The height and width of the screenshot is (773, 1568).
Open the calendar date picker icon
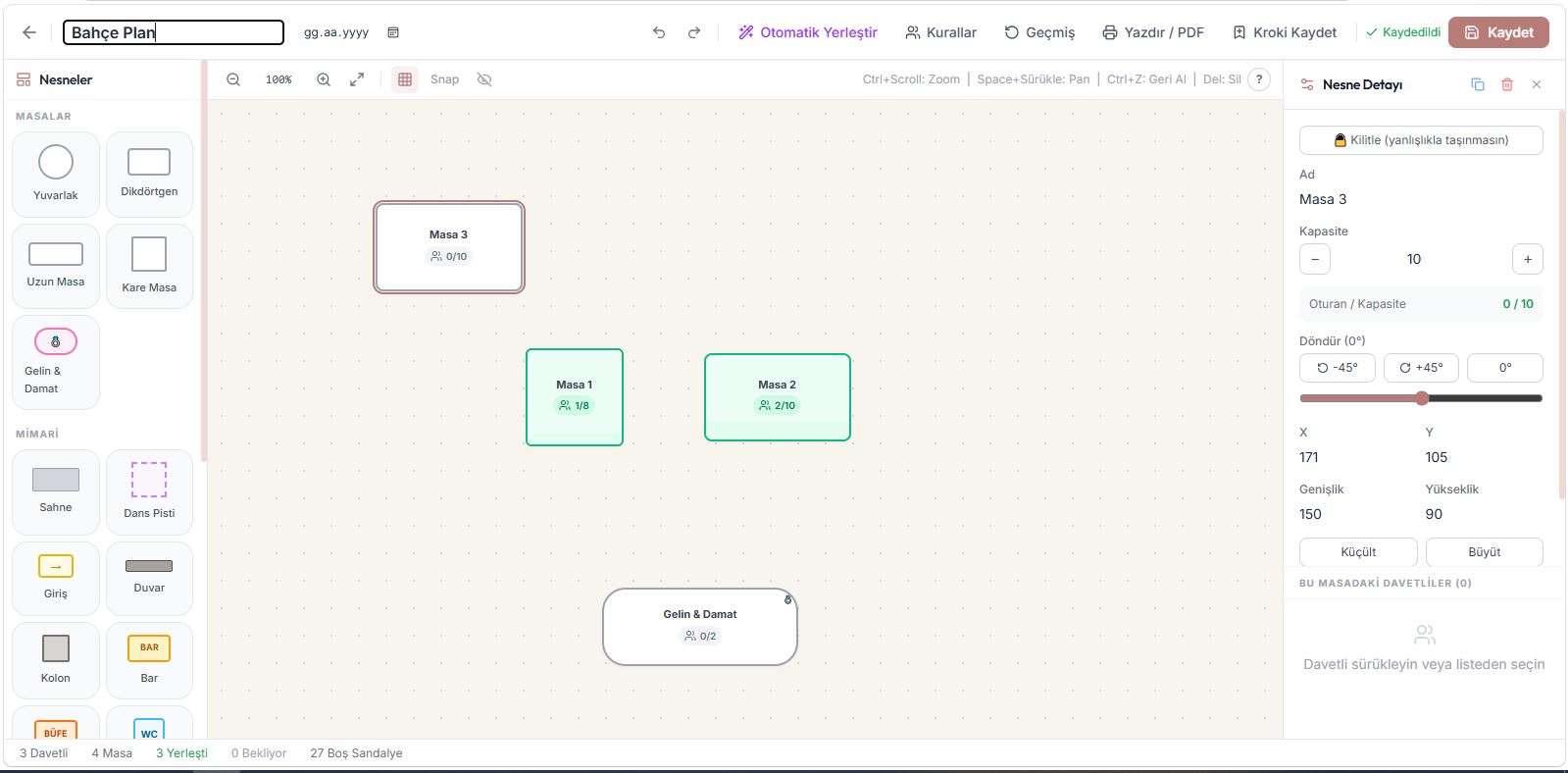[x=393, y=32]
